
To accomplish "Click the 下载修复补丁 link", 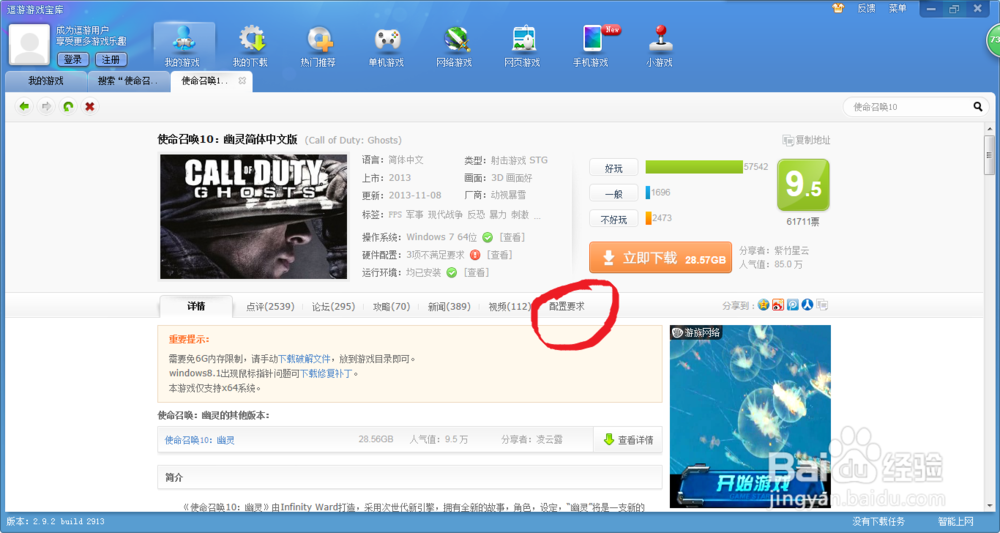I will [327, 374].
